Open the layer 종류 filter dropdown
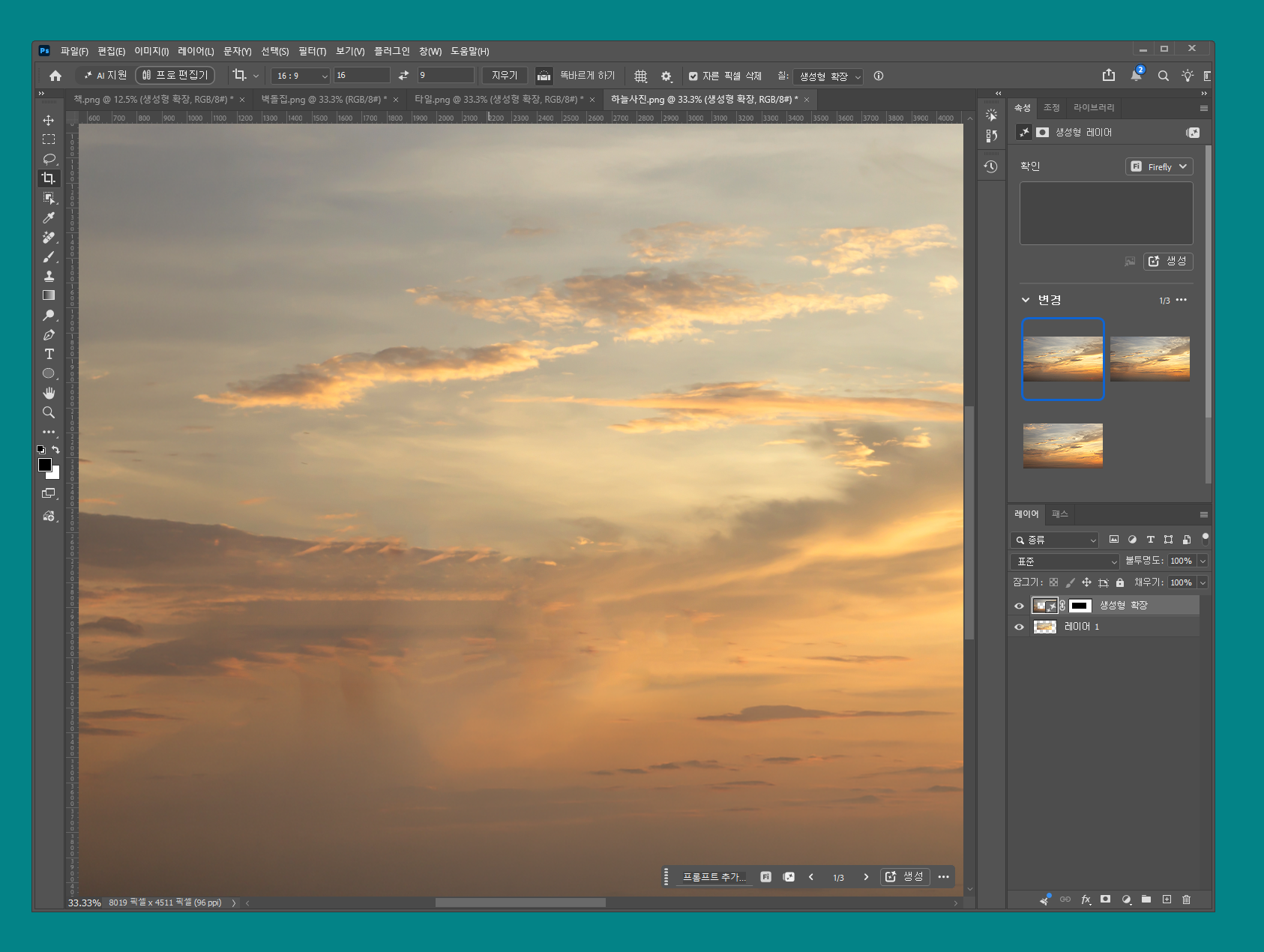1264x952 pixels. tap(1054, 540)
